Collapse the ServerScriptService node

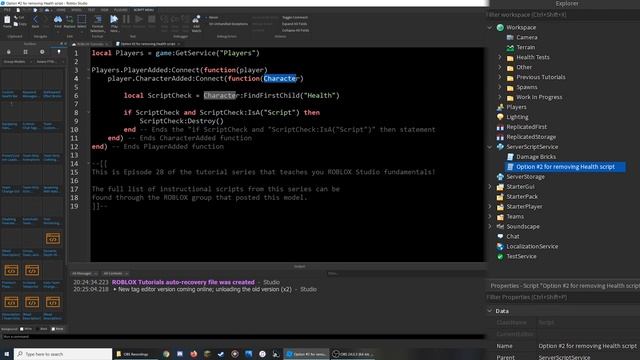click(490, 147)
